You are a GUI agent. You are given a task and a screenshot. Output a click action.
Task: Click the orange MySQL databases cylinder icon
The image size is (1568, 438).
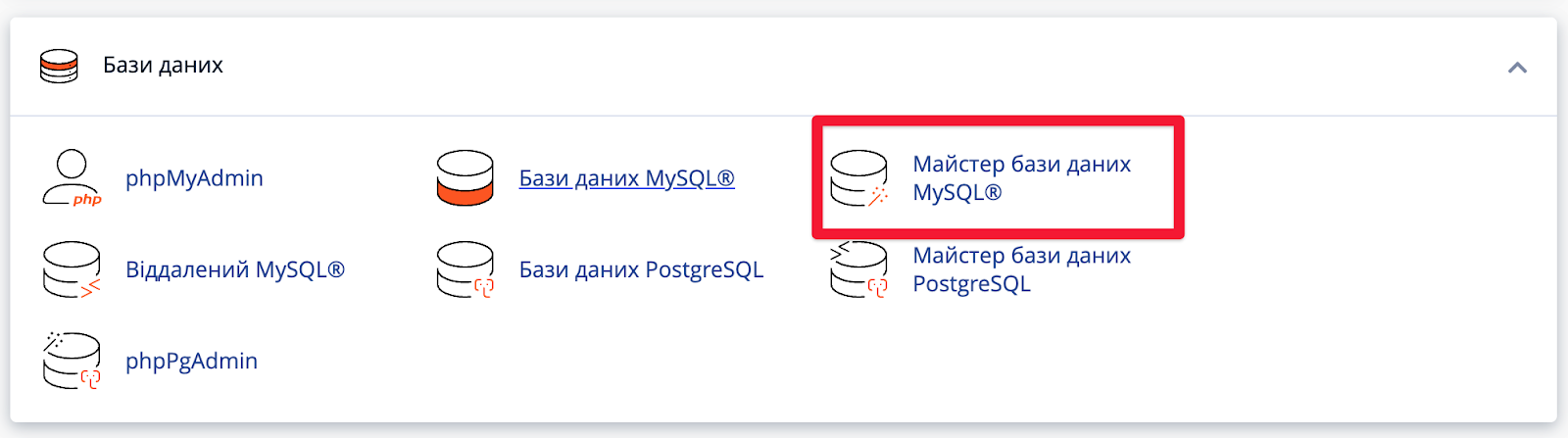click(x=465, y=178)
